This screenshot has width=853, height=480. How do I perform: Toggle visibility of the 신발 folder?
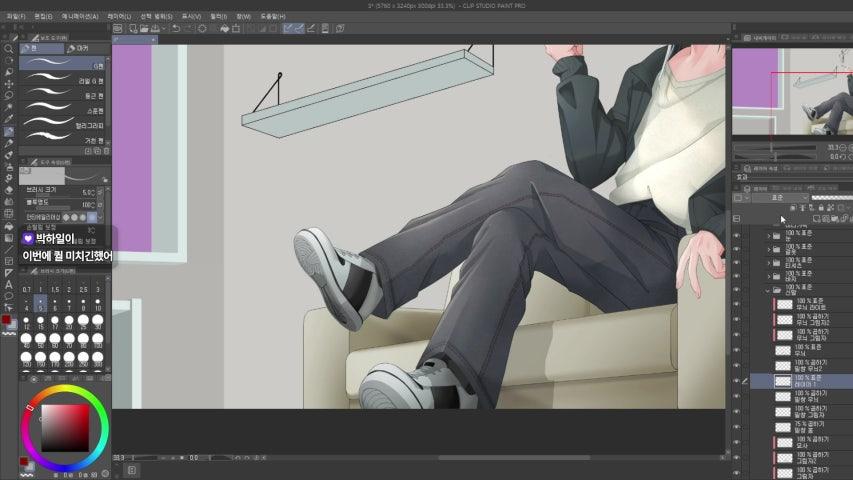tap(737, 290)
